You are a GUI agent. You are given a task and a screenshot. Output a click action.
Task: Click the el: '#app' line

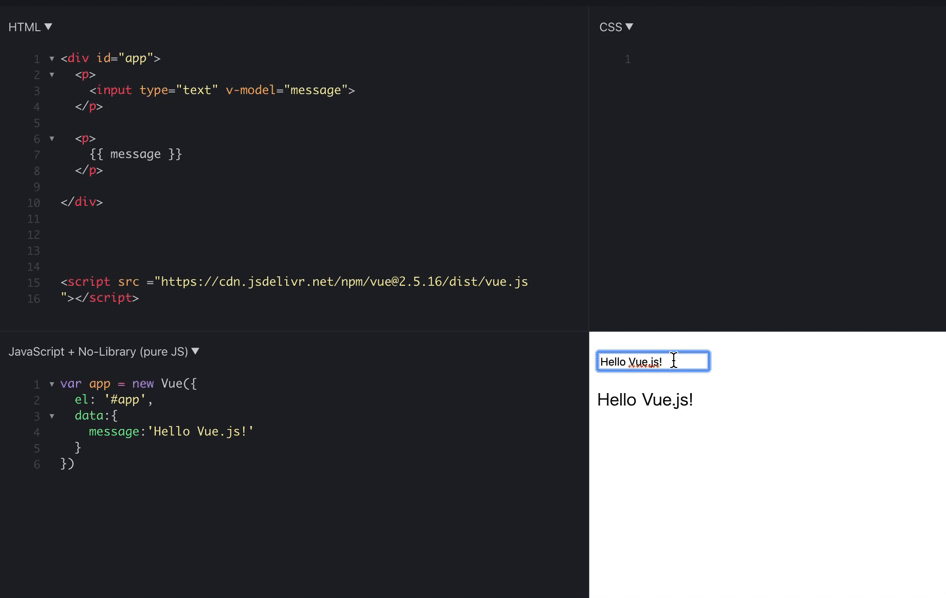(113, 399)
